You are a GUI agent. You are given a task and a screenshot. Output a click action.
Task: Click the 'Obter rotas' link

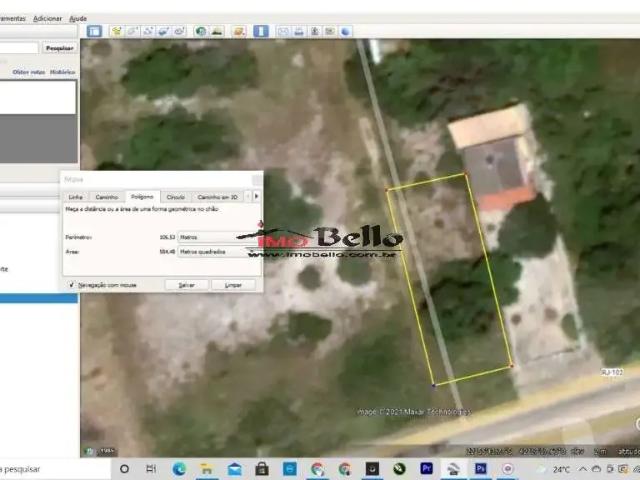(x=26, y=72)
